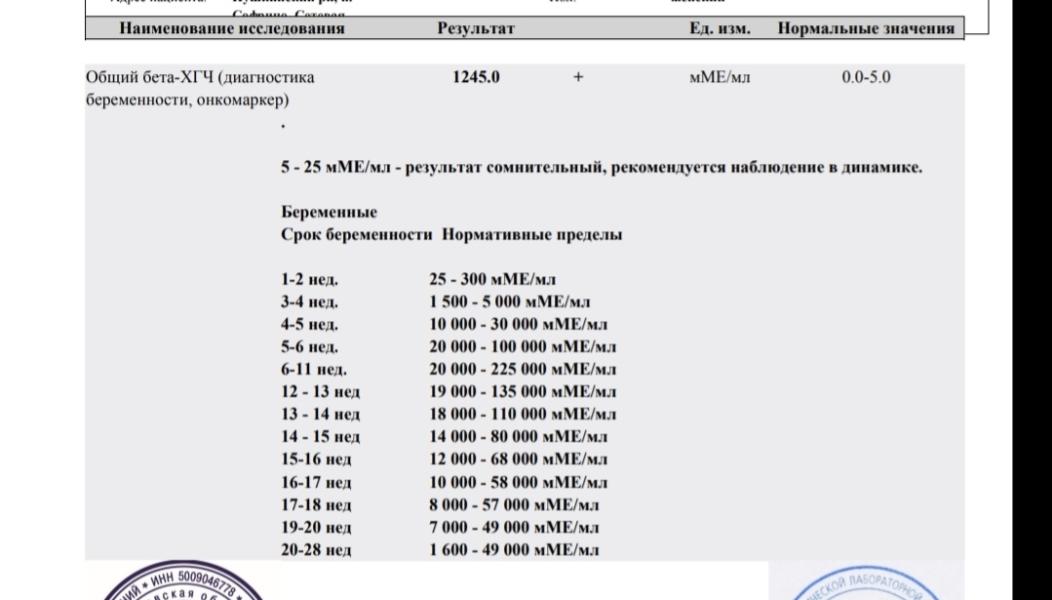The width and height of the screenshot is (1052, 600).
Task: Select the normal range 0.0-5.0
Action: coord(866,77)
